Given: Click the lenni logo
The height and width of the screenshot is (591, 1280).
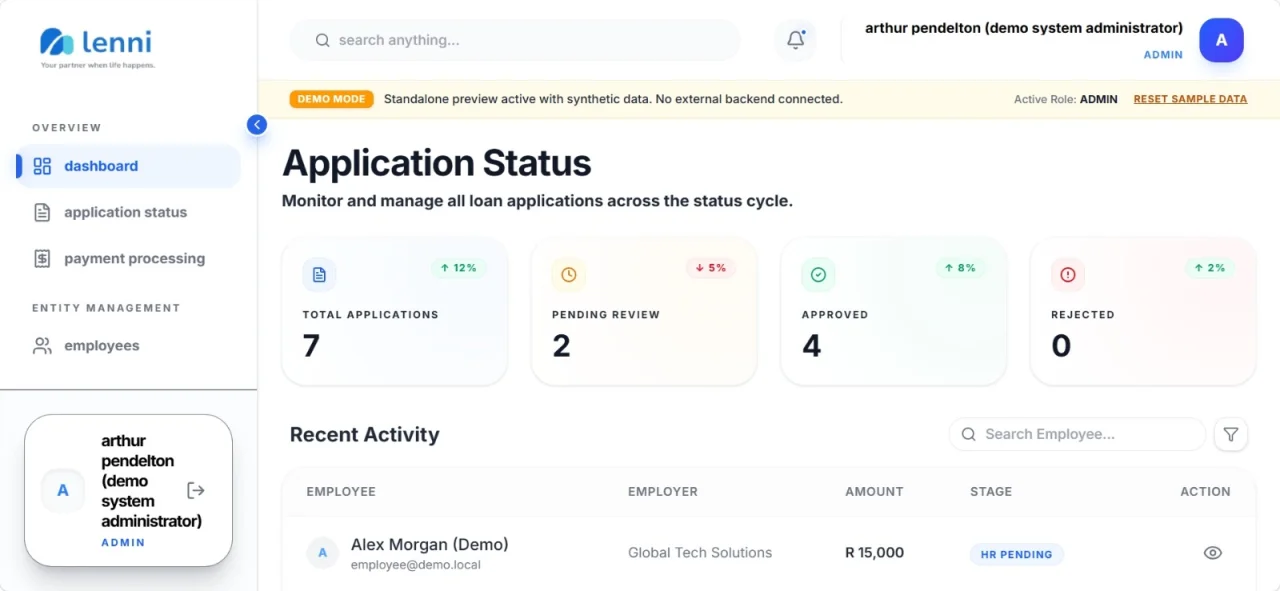Looking at the screenshot, I should tap(97, 46).
